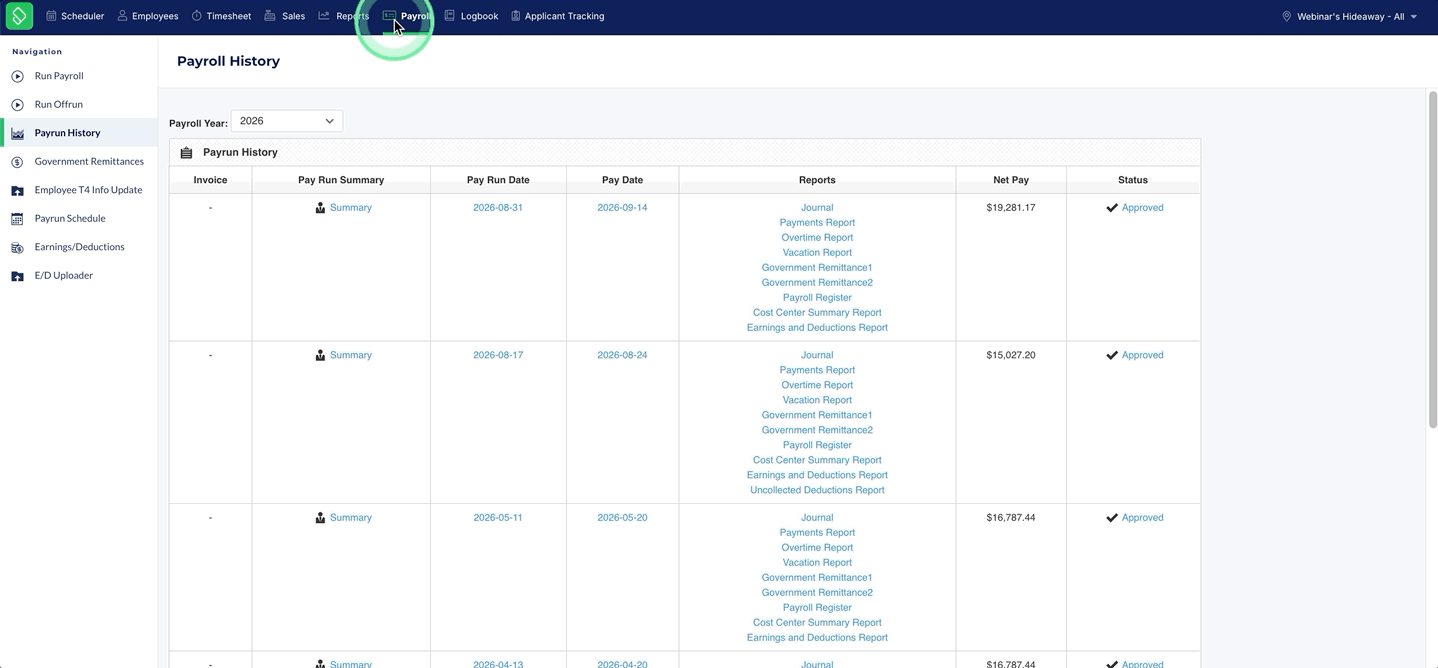
Task: Open Payrun Schedule in sidebar
Action: pos(70,218)
